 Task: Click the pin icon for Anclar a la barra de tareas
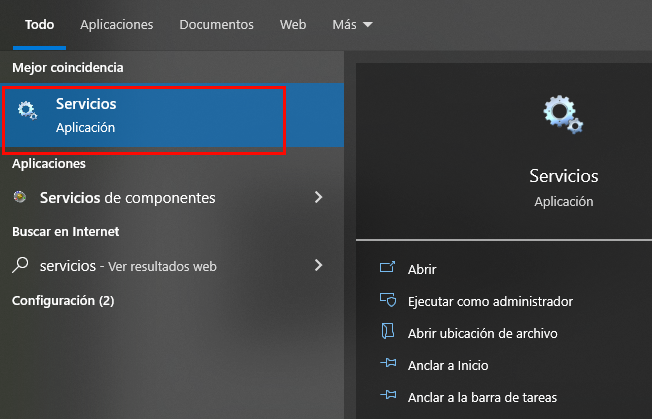tap(388, 397)
